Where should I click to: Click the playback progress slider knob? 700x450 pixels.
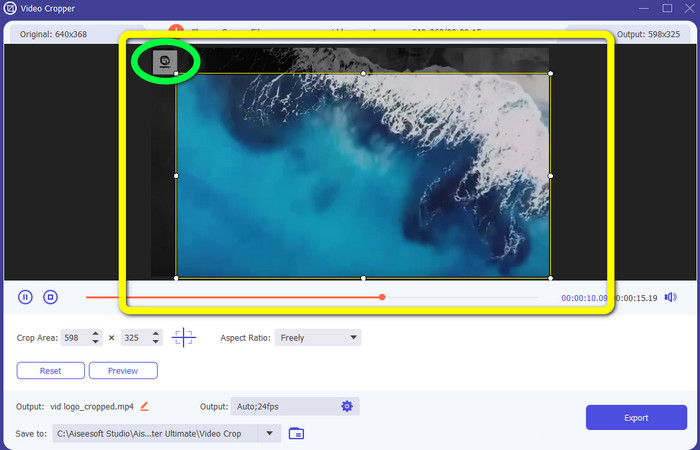tap(382, 297)
